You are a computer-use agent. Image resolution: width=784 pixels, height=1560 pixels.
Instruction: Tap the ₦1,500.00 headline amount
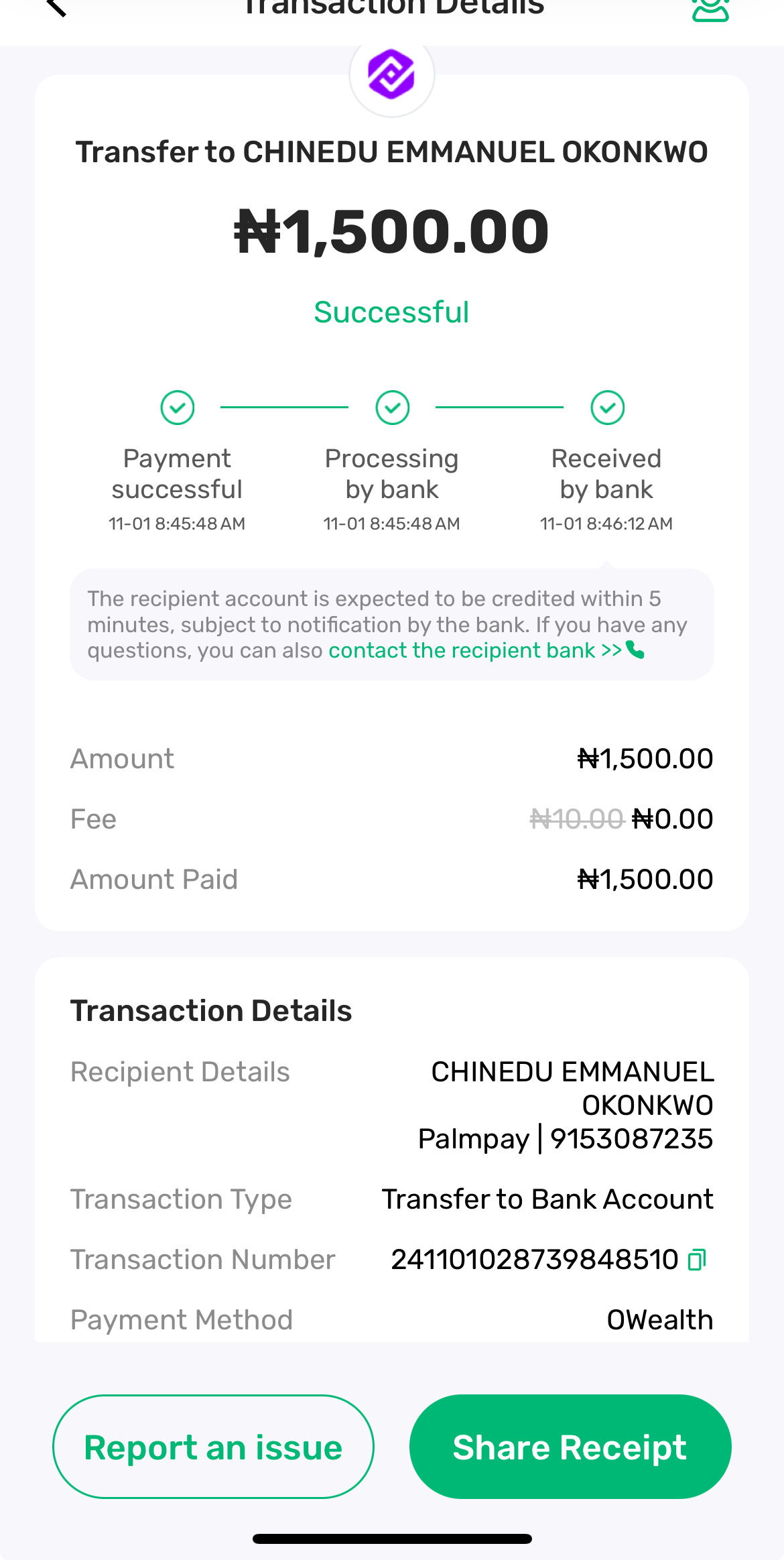click(392, 232)
